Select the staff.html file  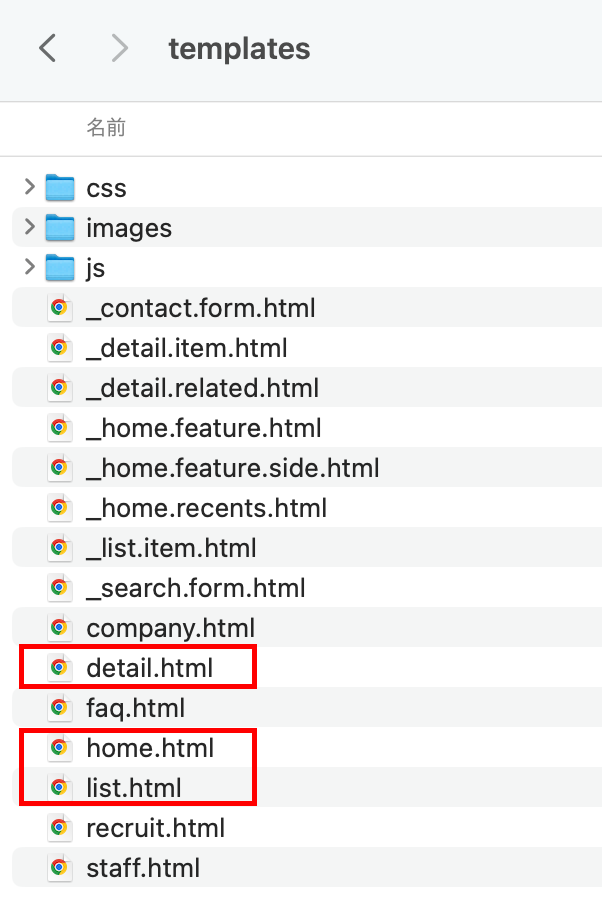point(143,868)
